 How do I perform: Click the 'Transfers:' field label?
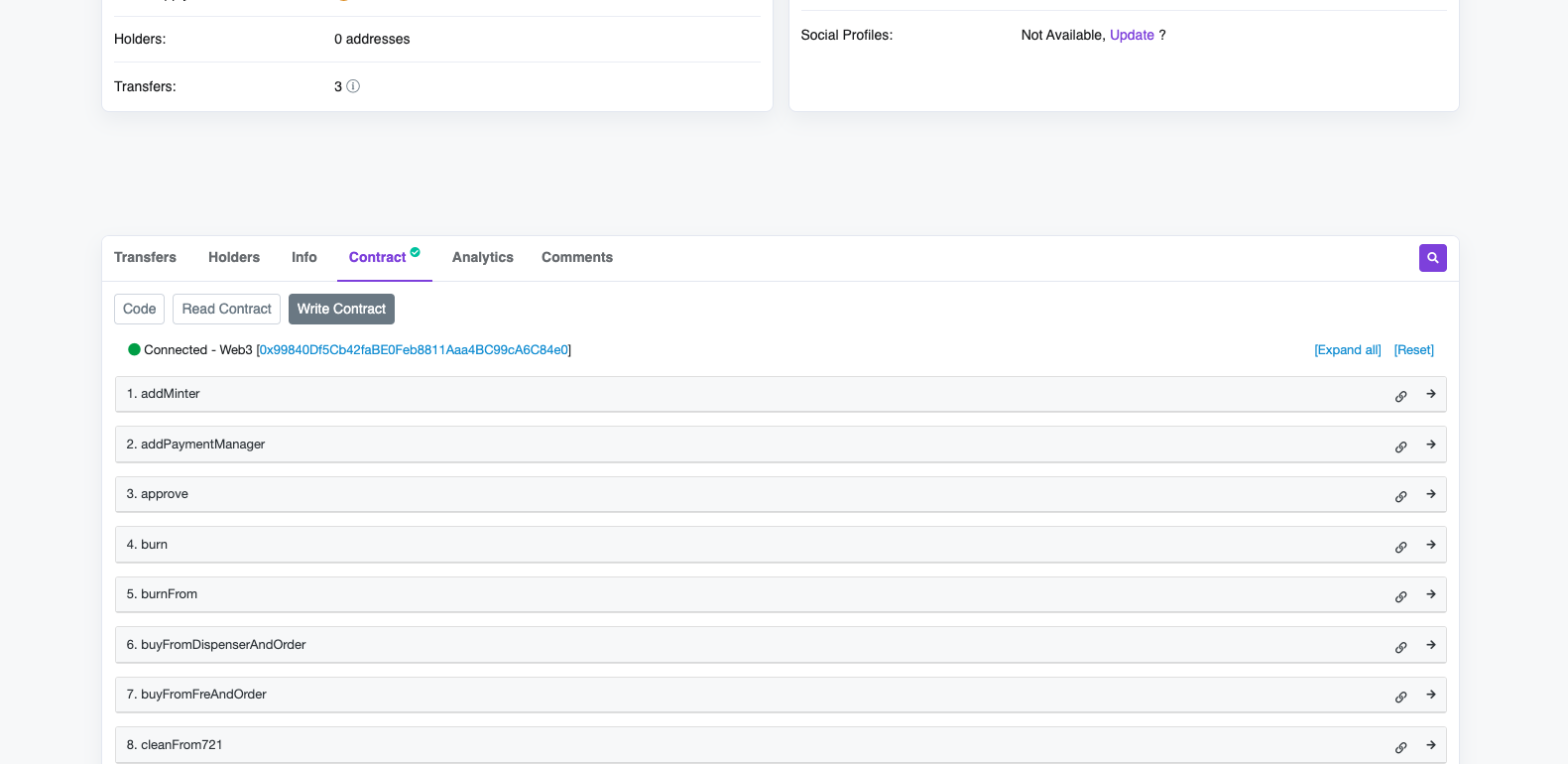tap(145, 86)
